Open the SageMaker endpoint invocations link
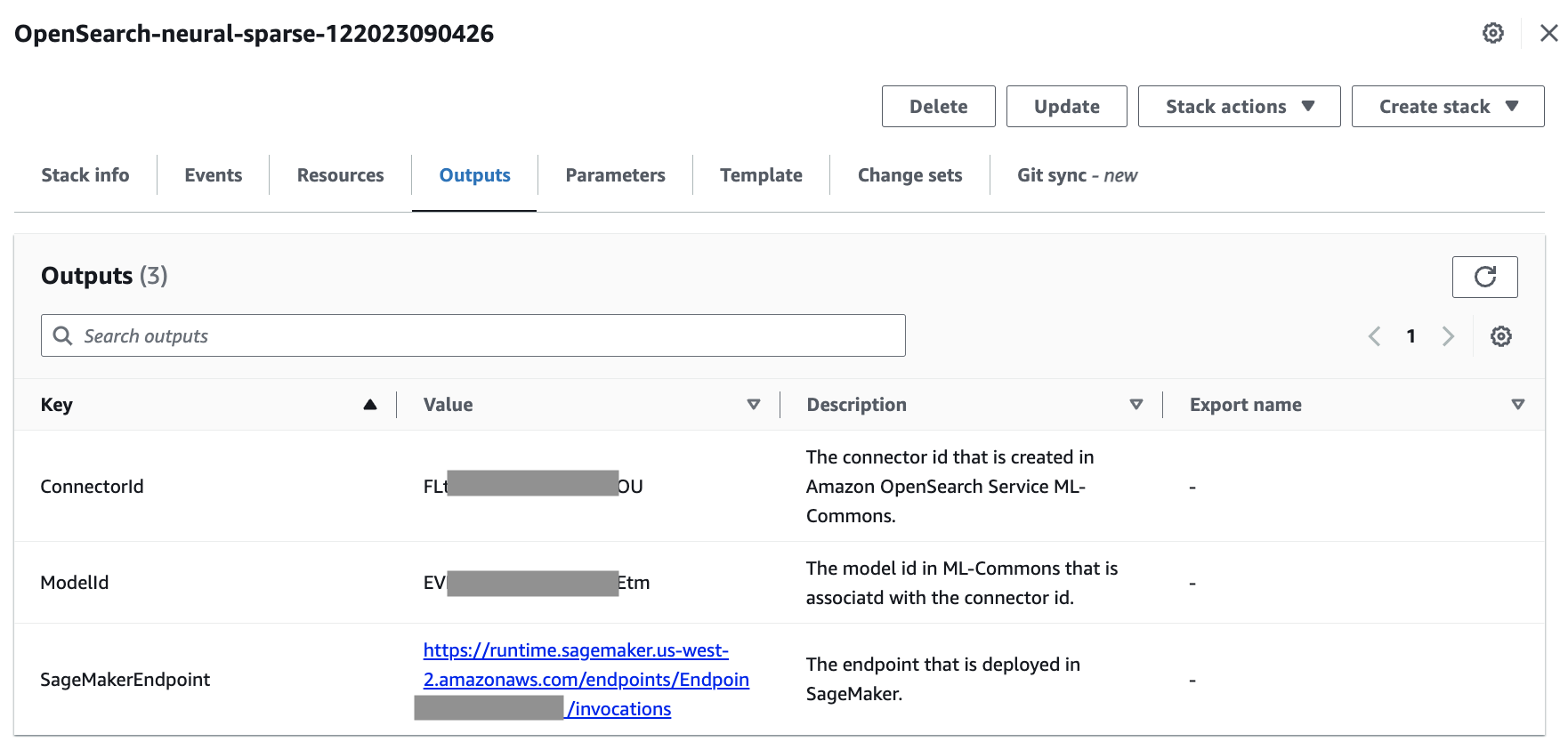 [586, 680]
